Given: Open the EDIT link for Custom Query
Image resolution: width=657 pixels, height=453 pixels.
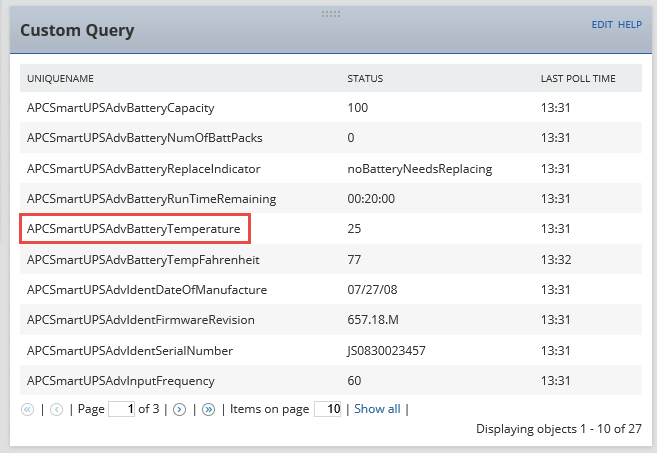Looking at the screenshot, I should point(602,25).
